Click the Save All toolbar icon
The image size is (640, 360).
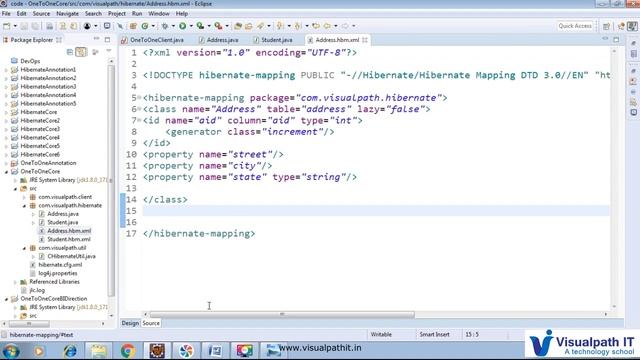point(36,26)
